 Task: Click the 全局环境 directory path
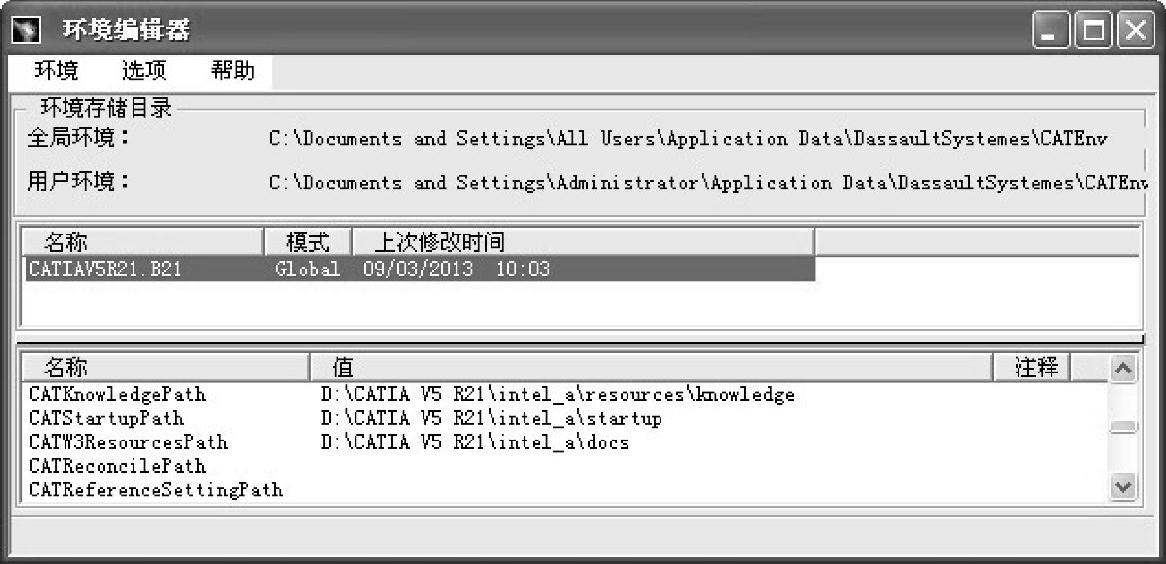pyautogui.click(x=689, y=139)
